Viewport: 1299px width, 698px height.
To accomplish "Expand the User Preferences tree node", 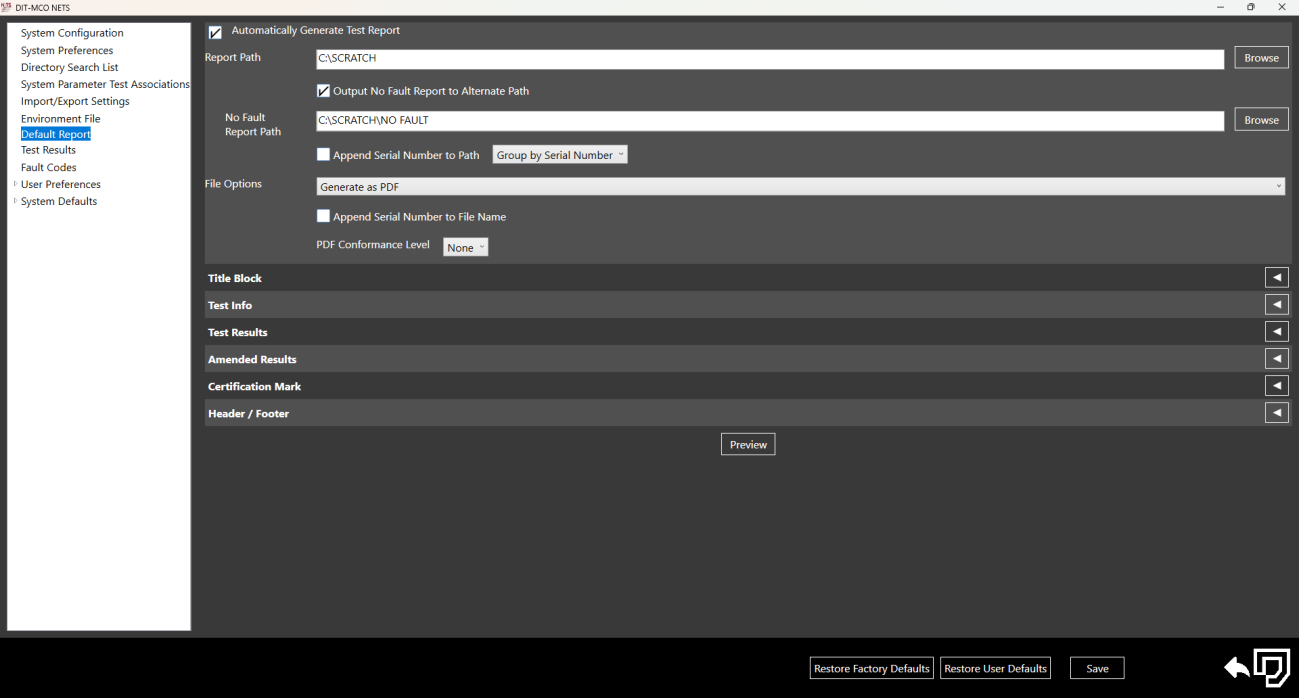I will (15, 184).
